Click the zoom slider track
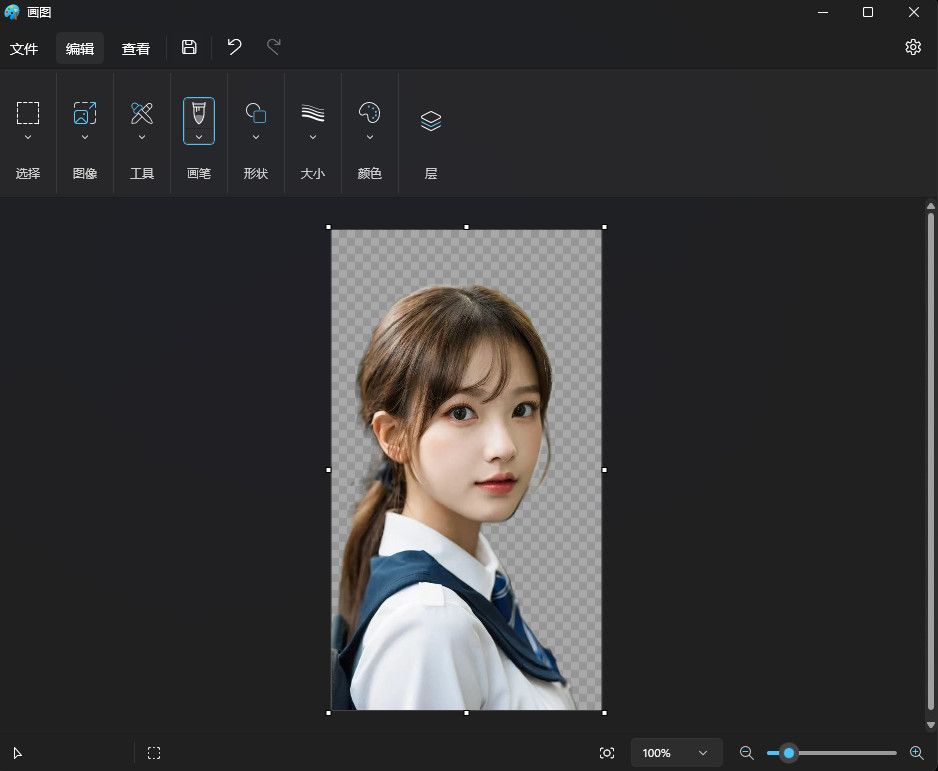The height and width of the screenshot is (771, 938). pyautogui.click(x=832, y=753)
